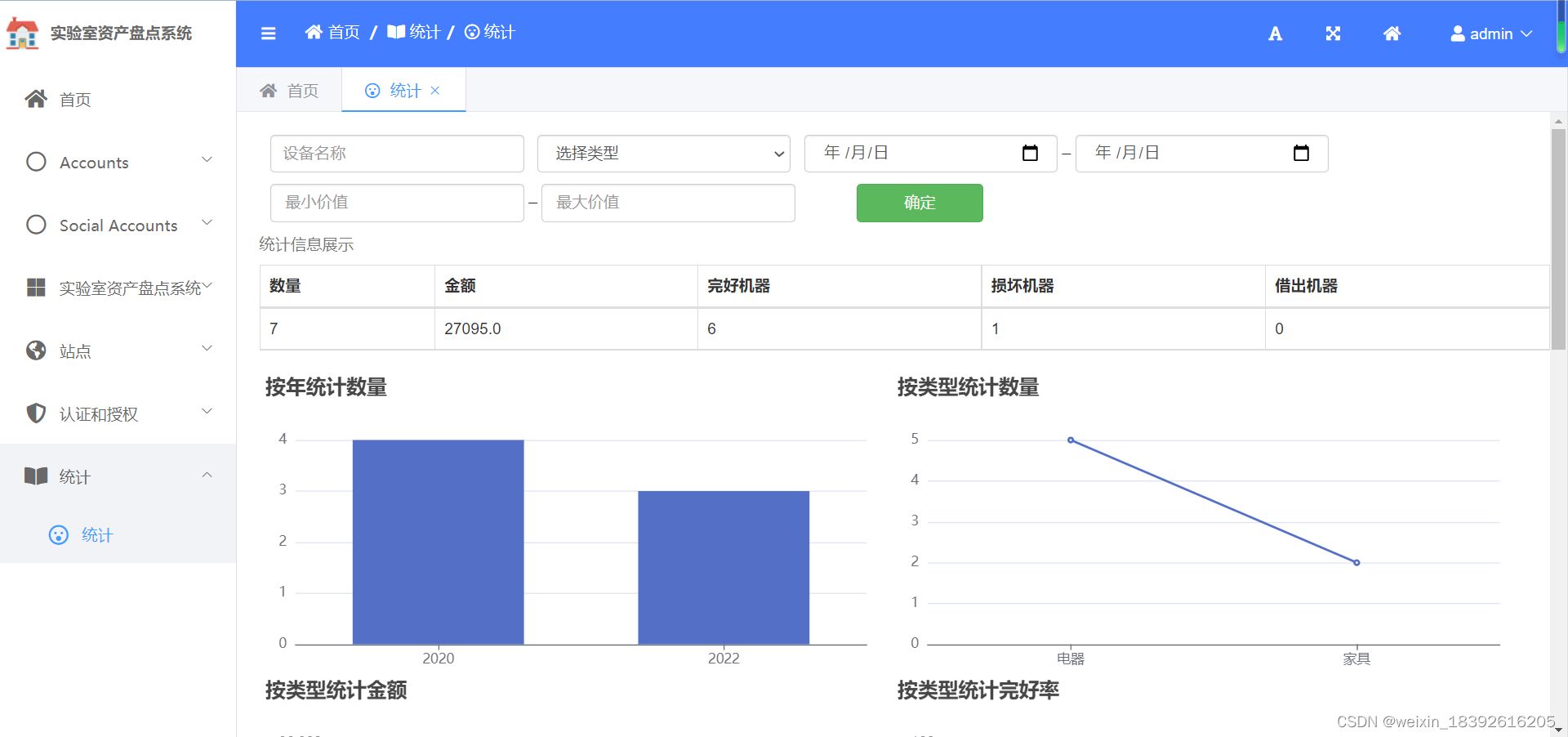The height and width of the screenshot is (737, 1568).
Task: Click the home icon near the admin menu
Action: [1392, 33]
